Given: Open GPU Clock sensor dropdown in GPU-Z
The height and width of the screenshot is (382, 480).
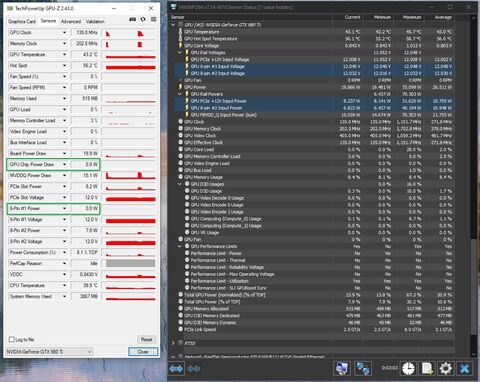Looking at the screenshot, I should 64,32.
